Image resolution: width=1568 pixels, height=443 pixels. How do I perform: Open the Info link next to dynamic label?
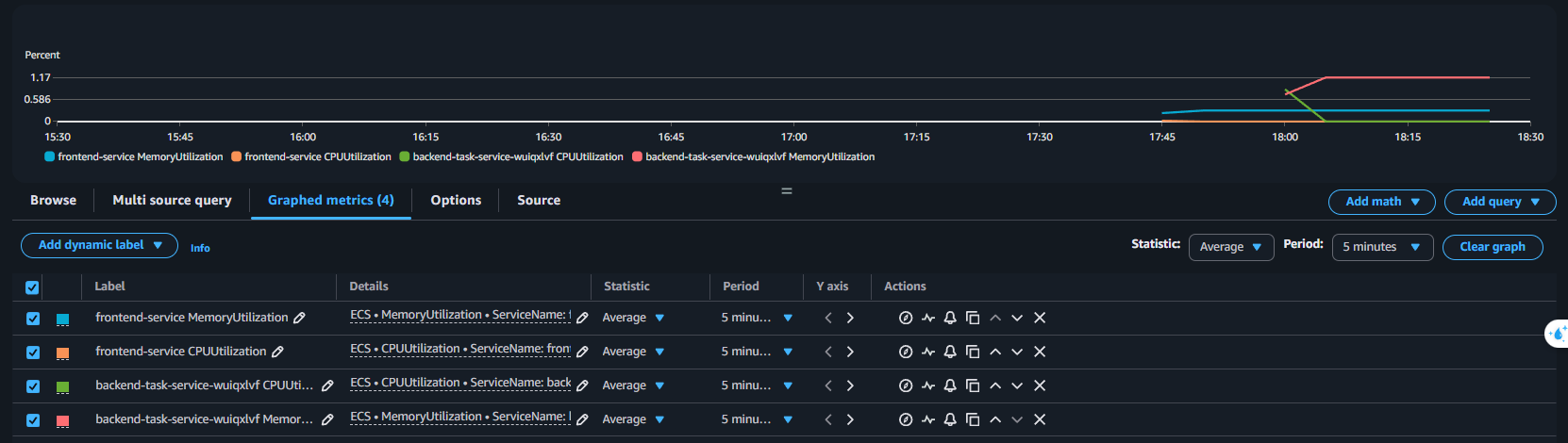coord(200,248)
